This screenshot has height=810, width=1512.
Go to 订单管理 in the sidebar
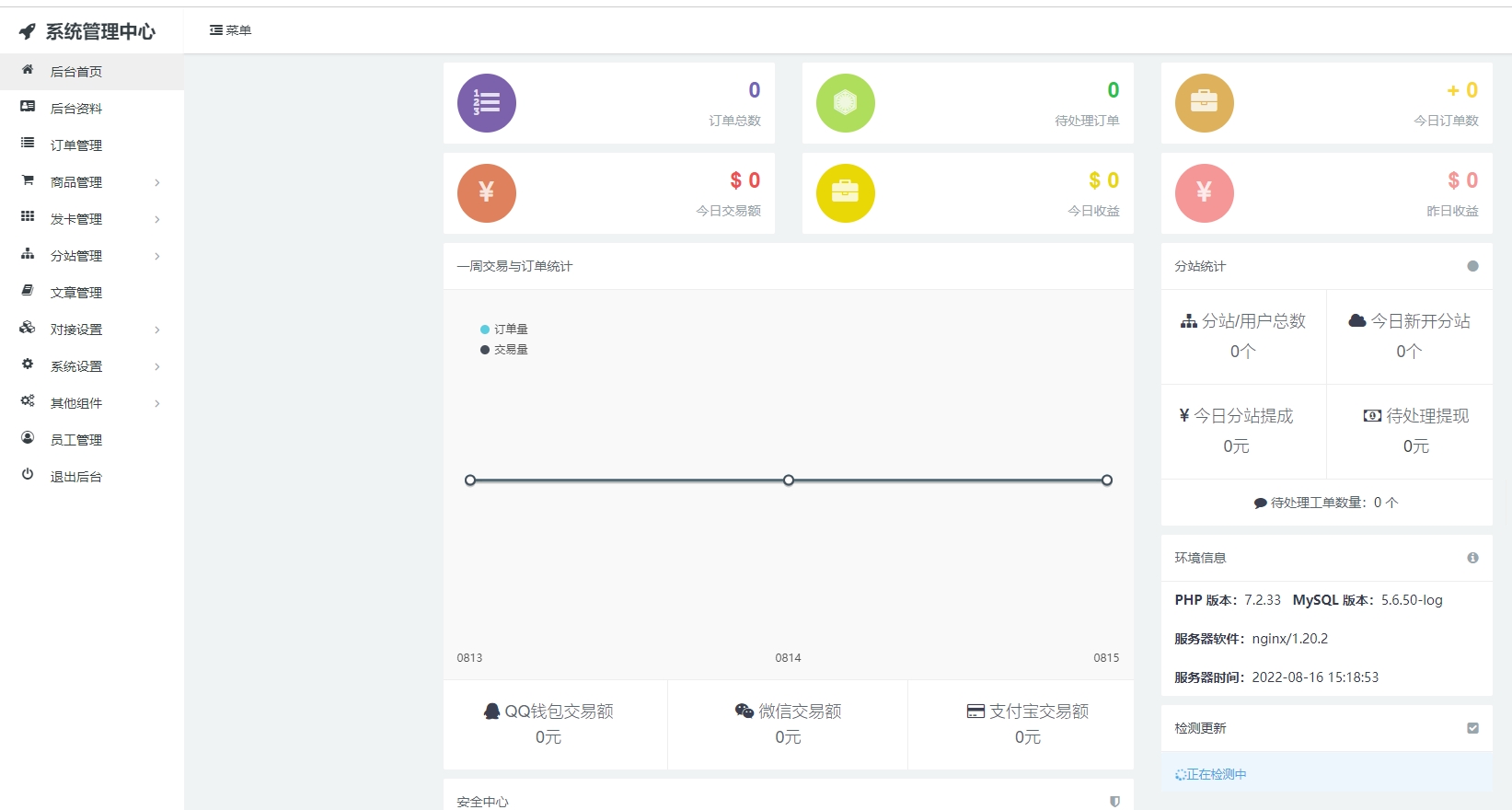coord(92,145)
